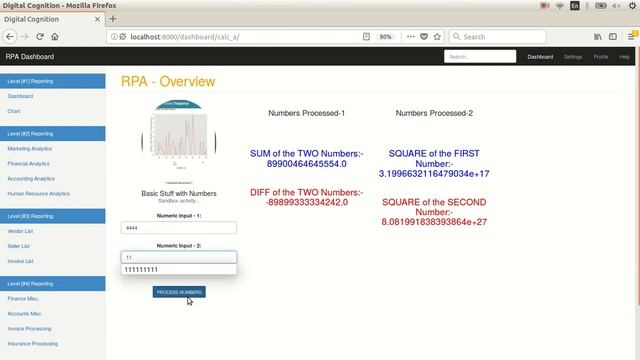Open Finance Misc. in sidebar

tap(23, 299)
